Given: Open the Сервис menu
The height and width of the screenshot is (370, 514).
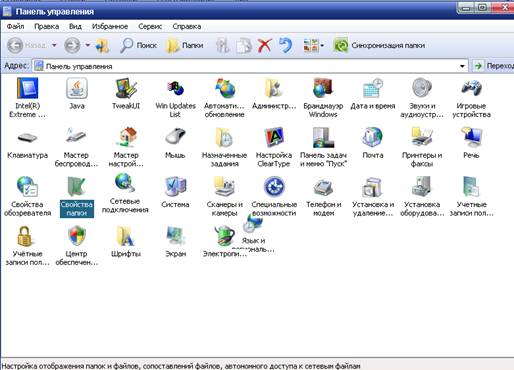Looking at the screenshot, I should pyautogui.click(x=150, y=26).
